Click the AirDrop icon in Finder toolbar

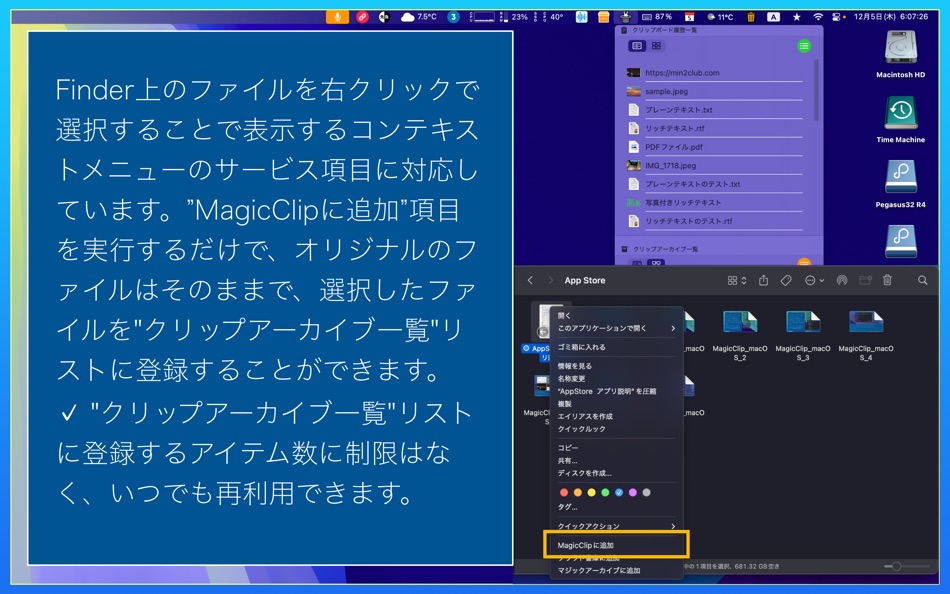click(842, 280)
